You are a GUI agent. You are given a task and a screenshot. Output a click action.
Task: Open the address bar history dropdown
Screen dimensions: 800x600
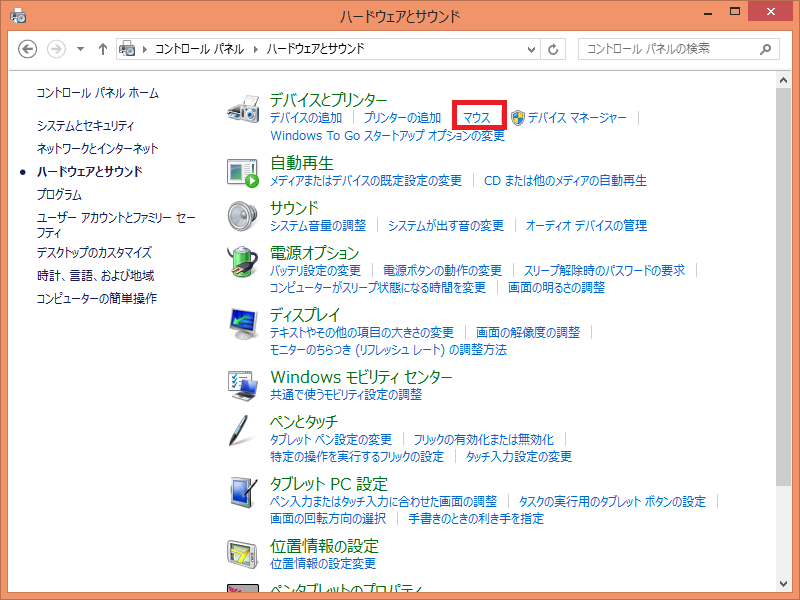[x=532, y=47]
